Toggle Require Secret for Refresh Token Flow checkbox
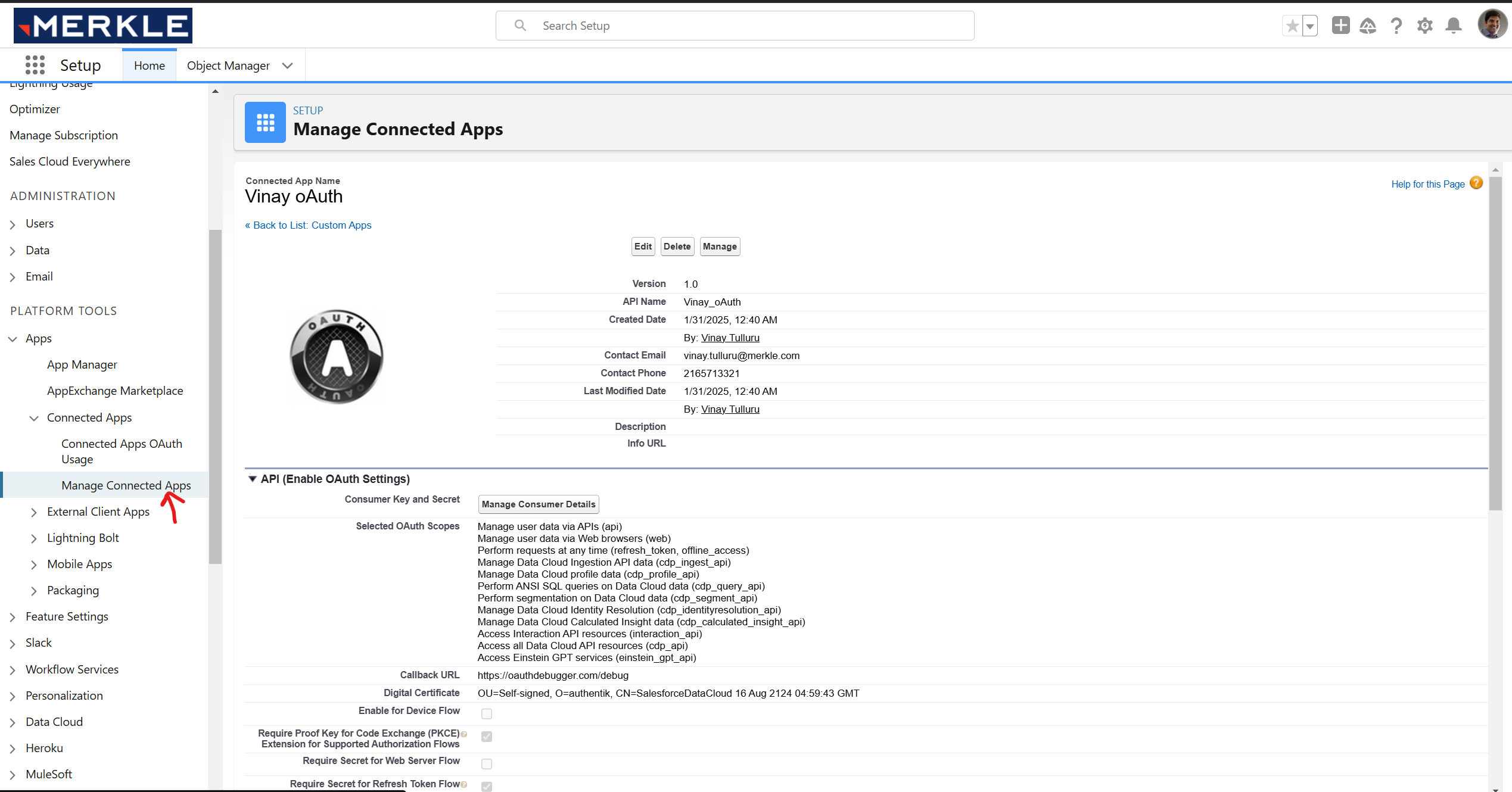The image size is (1512, 792). pos(487,786)
